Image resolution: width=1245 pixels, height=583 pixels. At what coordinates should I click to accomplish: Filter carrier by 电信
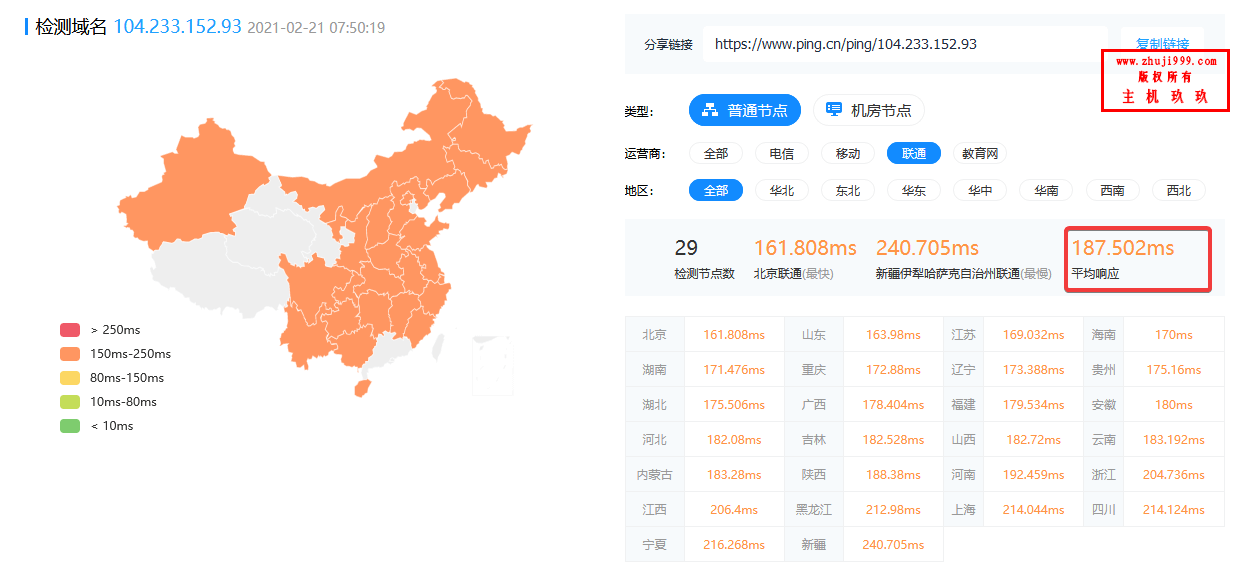[782, 154]
